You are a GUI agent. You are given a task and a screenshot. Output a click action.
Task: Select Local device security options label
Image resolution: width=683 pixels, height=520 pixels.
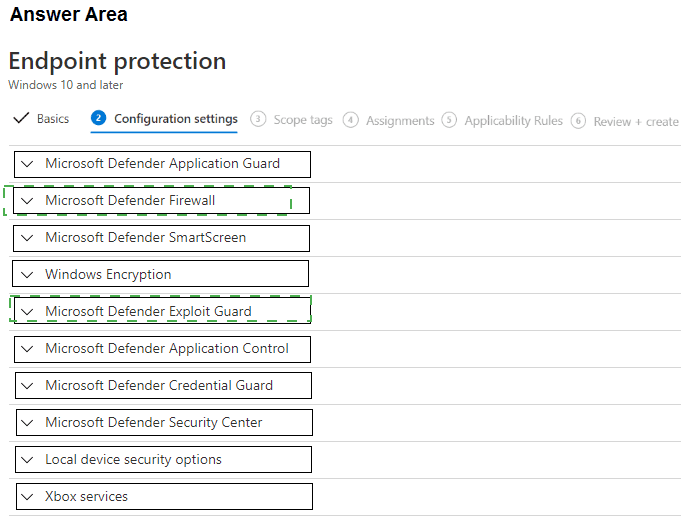(133, 460)
